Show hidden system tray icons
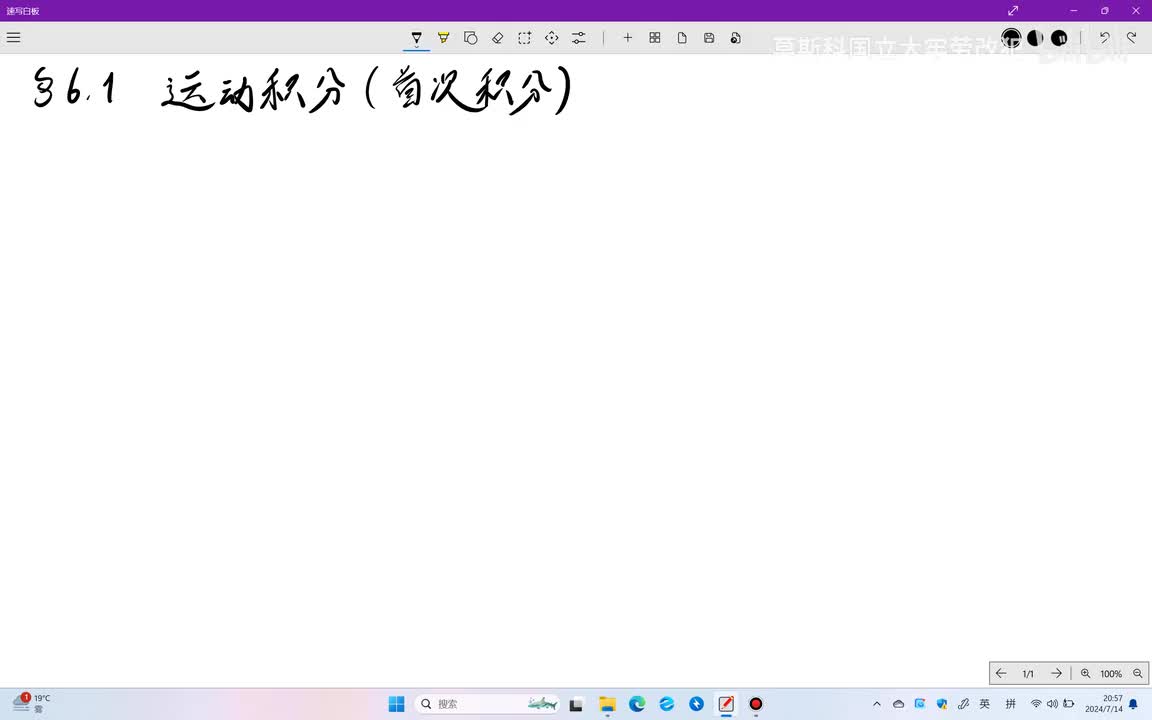Image resolution: width=1152 pixels, height=720 pixels. [x=876, y=704]
